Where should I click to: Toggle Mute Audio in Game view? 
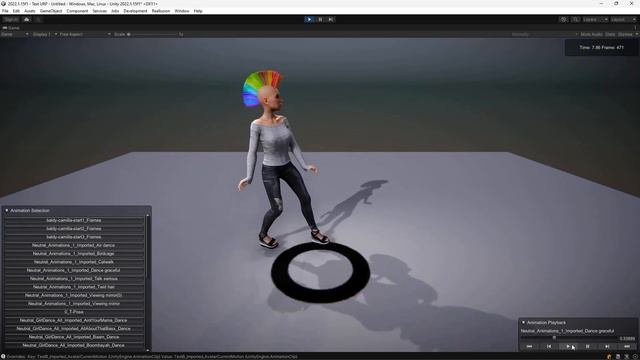coord(591,34)
